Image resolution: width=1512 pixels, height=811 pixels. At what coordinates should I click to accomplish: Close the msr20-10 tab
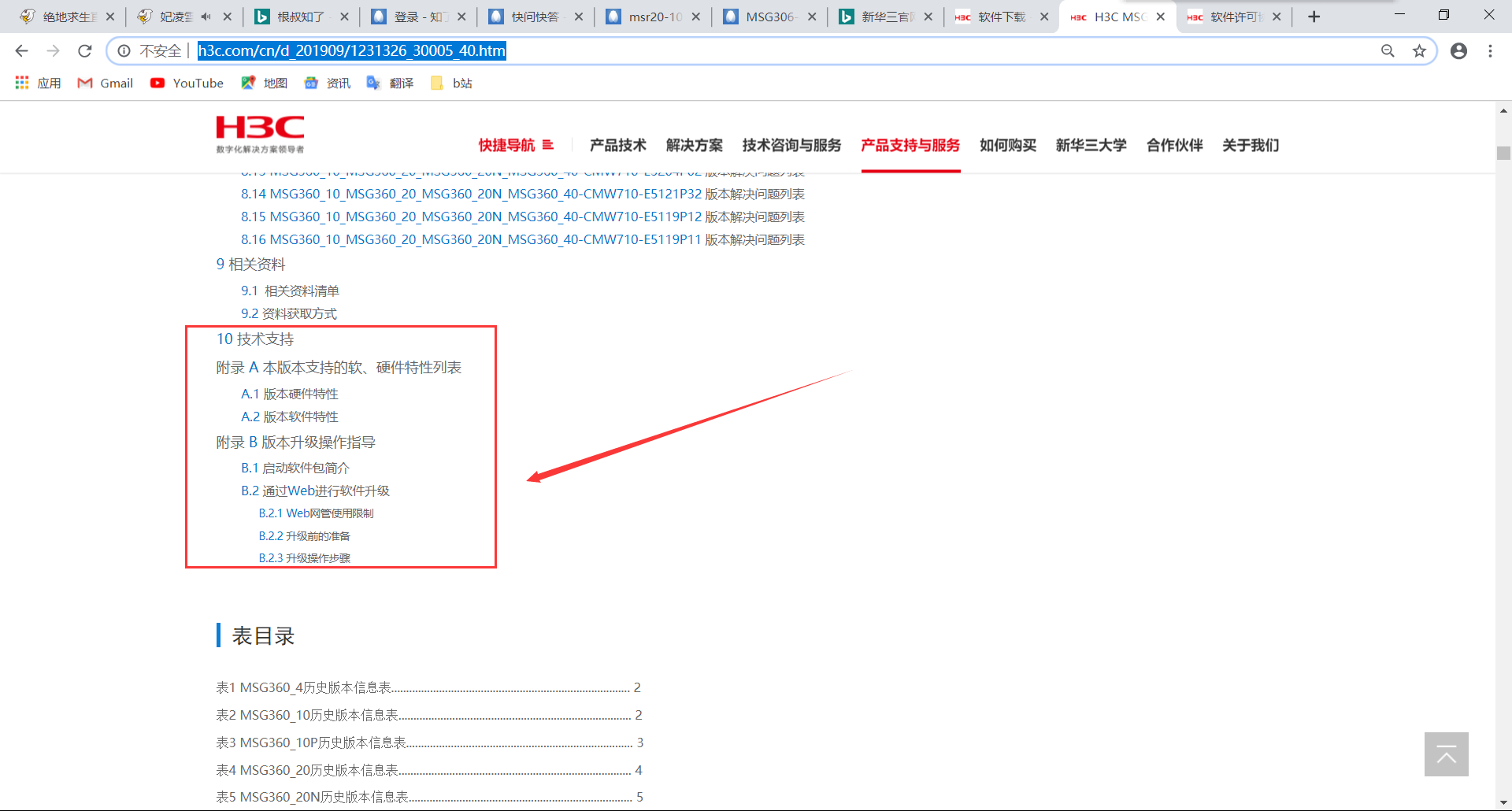coord(695,17)
